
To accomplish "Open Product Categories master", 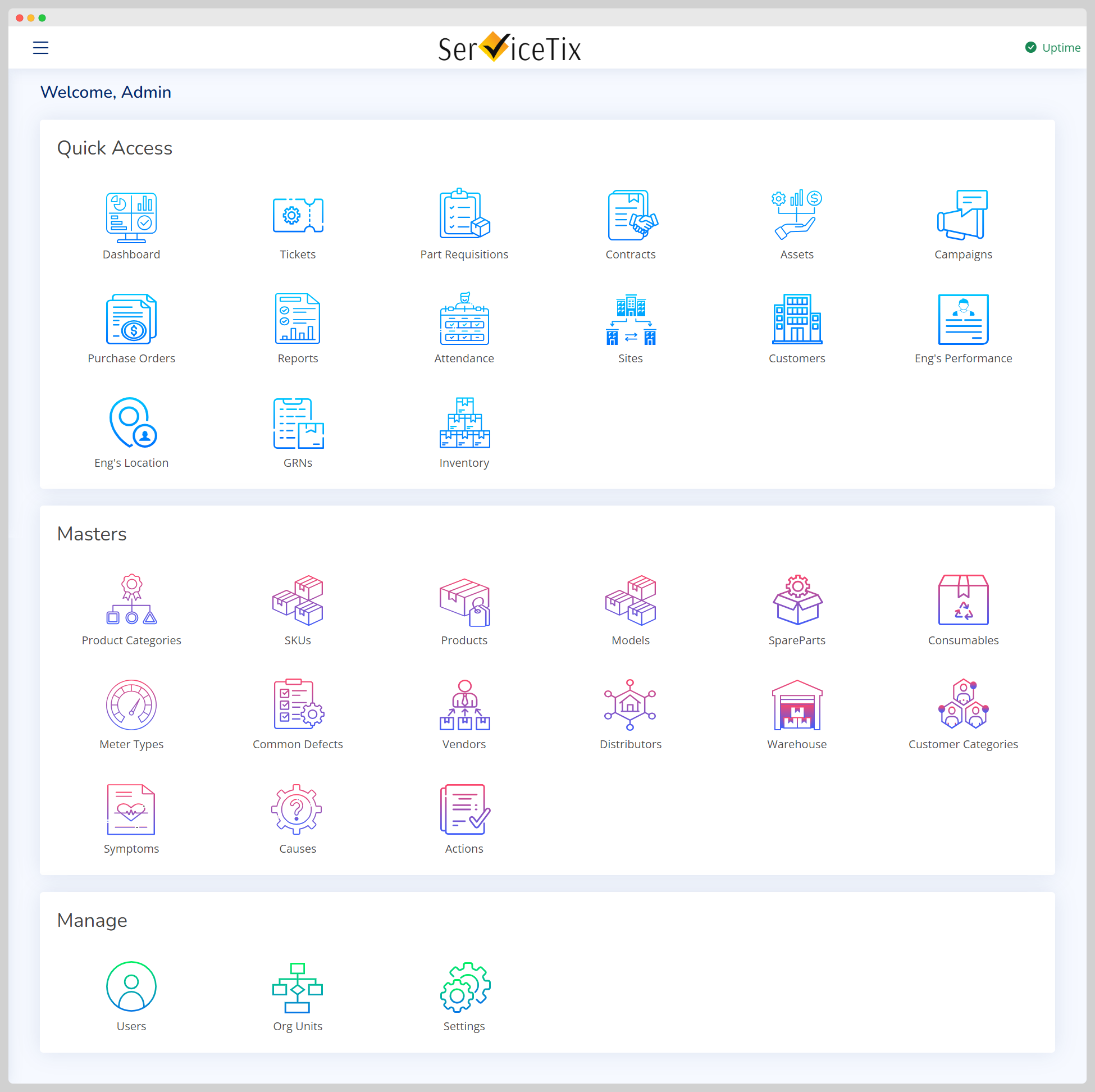I will pyautogui.click(x=131, y=600).
